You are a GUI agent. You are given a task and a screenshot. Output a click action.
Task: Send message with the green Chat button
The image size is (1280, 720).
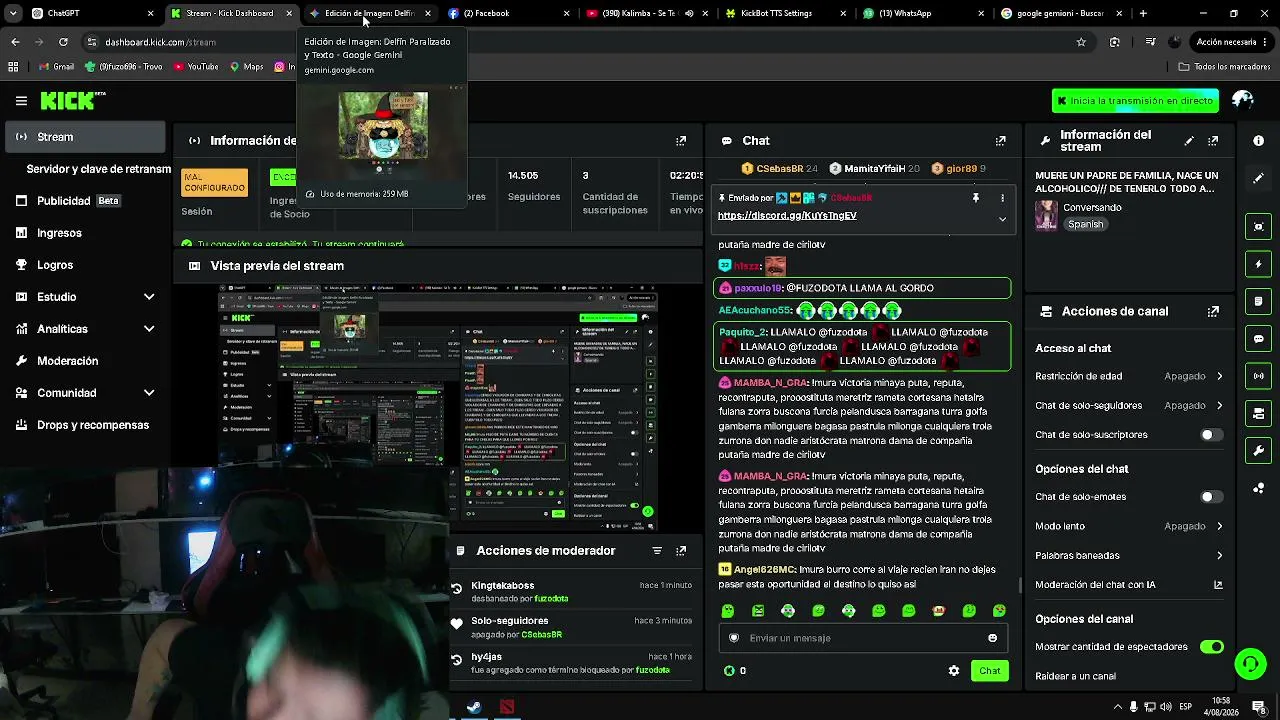pos(989,671)
